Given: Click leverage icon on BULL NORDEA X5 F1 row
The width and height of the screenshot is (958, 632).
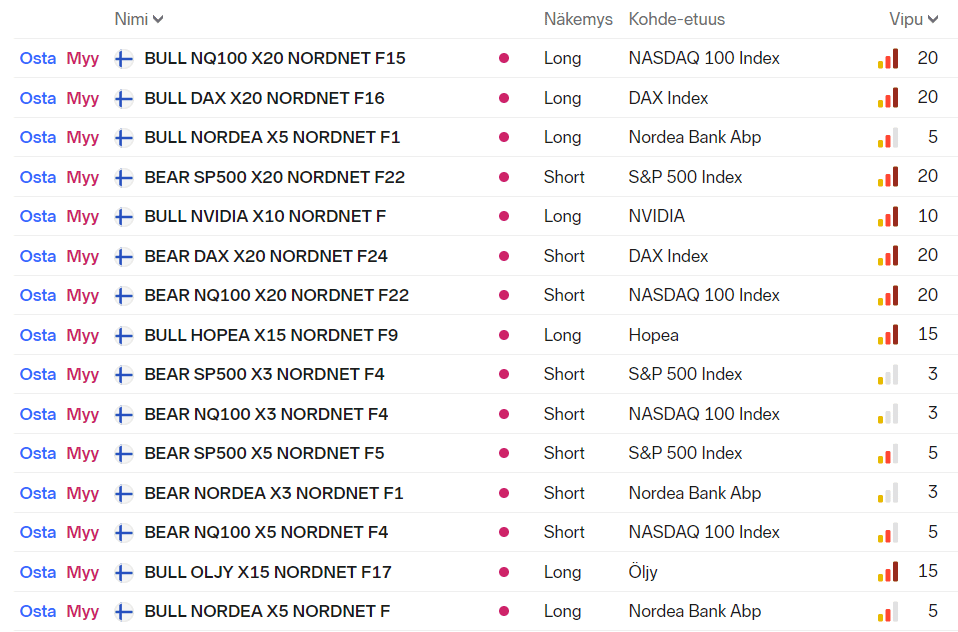Looking at the screenshot, I should (x=888, y=138).
